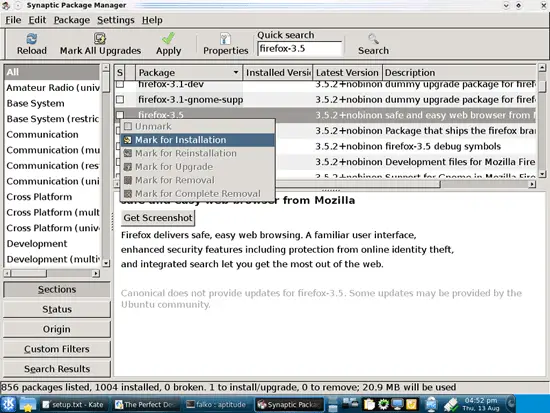Click package list scroll down arrow
This screenshot has width=550, height=413.
pyautogui.click(x=542, y=174)
